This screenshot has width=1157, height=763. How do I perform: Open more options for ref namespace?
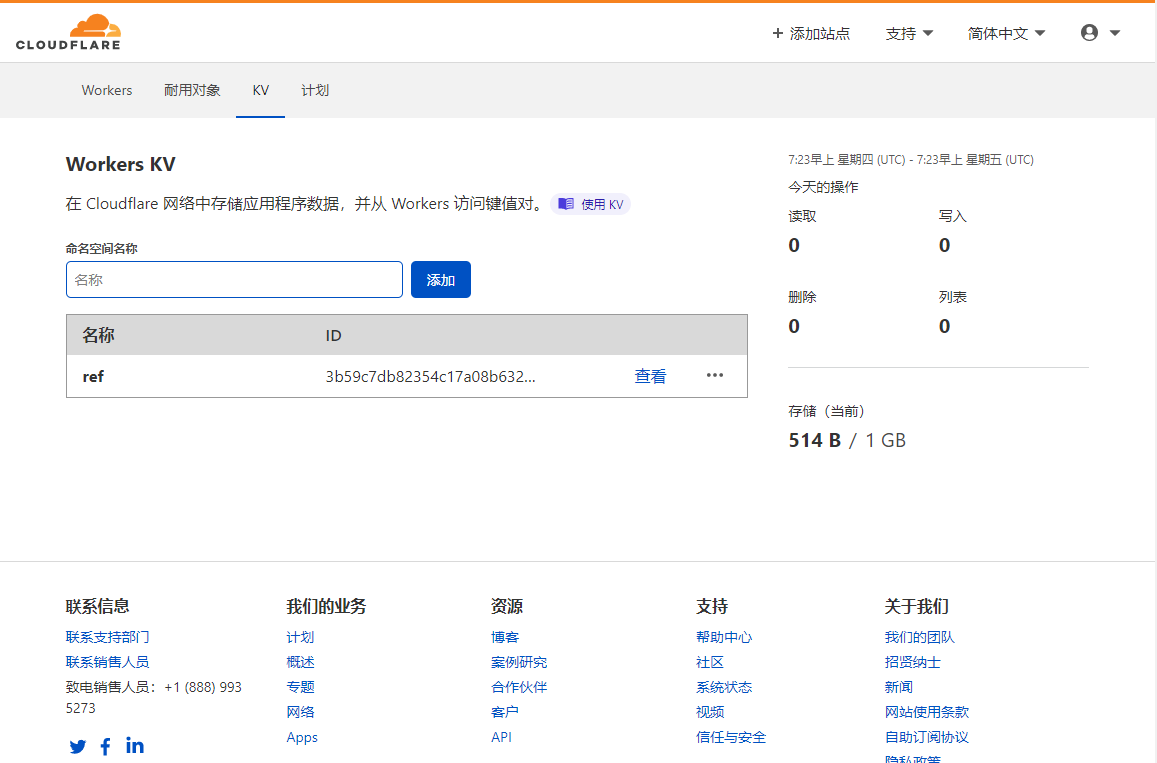click(x=714, y=376)
